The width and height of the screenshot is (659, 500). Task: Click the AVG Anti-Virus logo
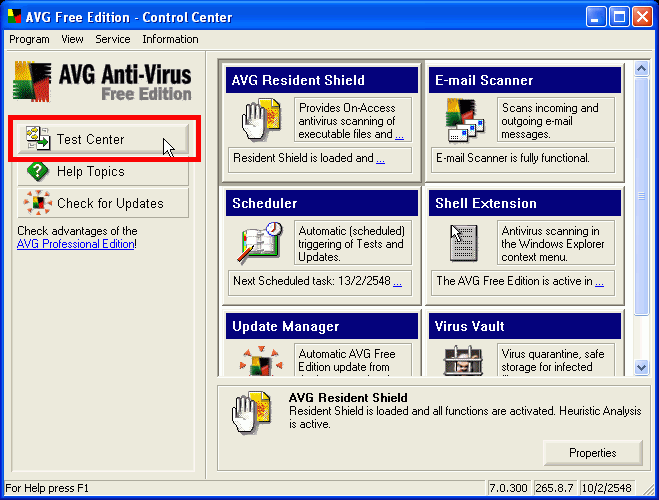click(x=103, y=82)
